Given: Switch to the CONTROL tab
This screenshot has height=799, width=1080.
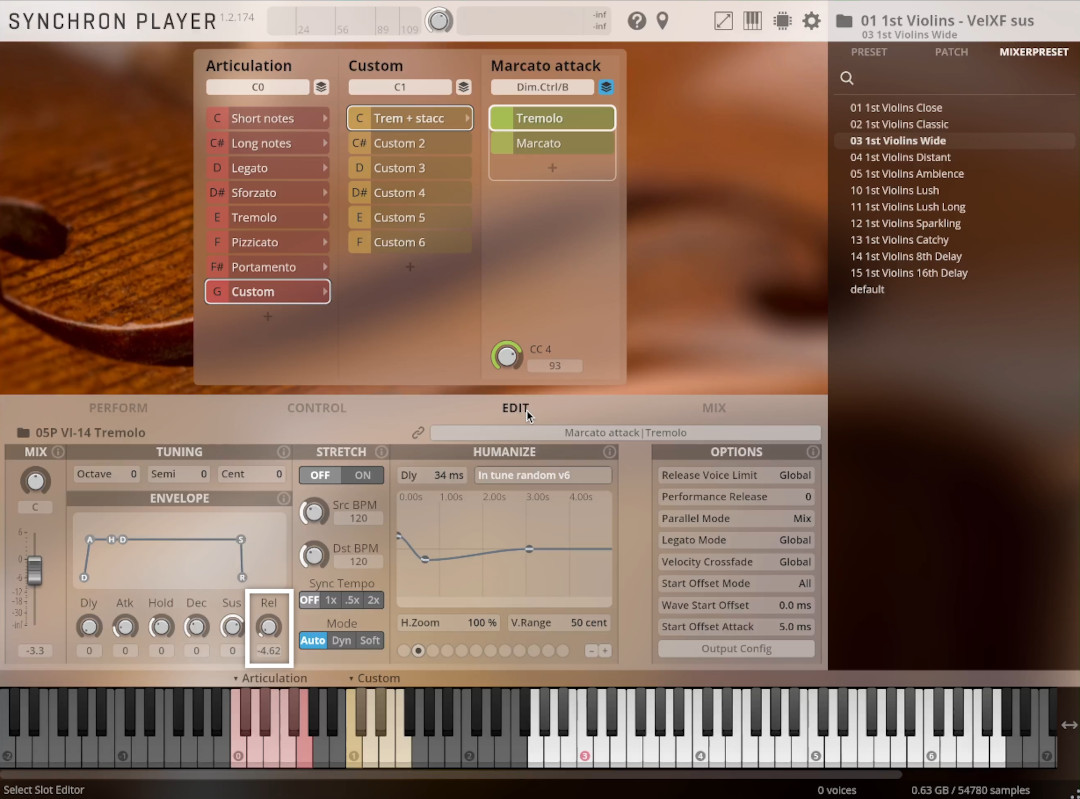Looking at the screenshot, I should (317, 408).
